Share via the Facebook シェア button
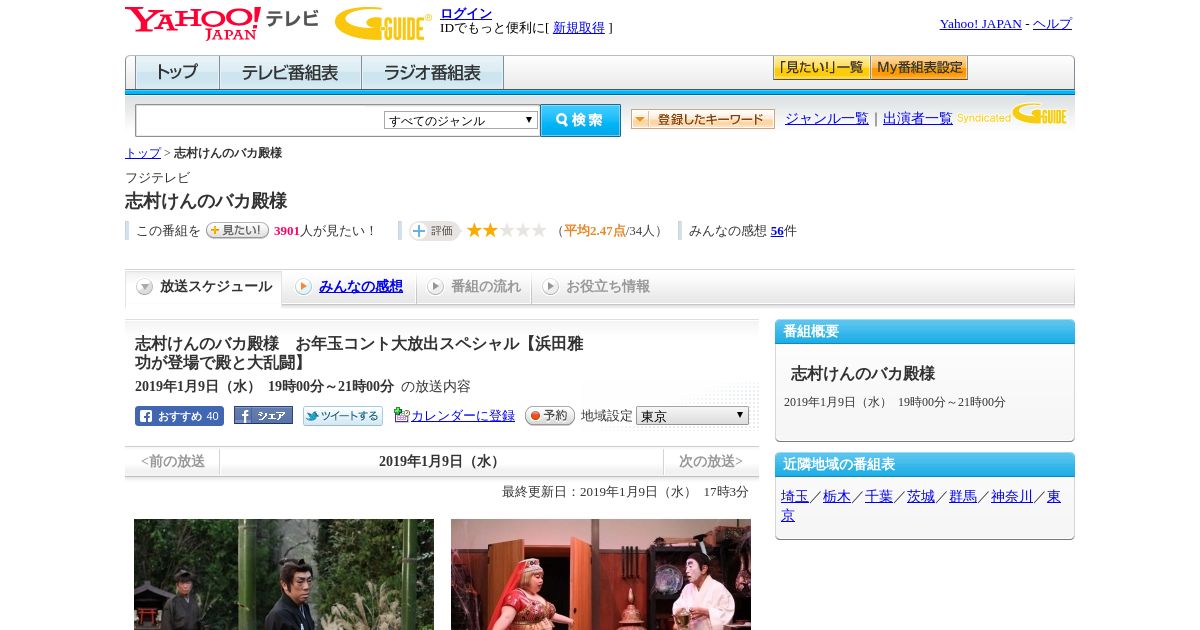This screenshot has width=1200, height=630. point(263,415)
